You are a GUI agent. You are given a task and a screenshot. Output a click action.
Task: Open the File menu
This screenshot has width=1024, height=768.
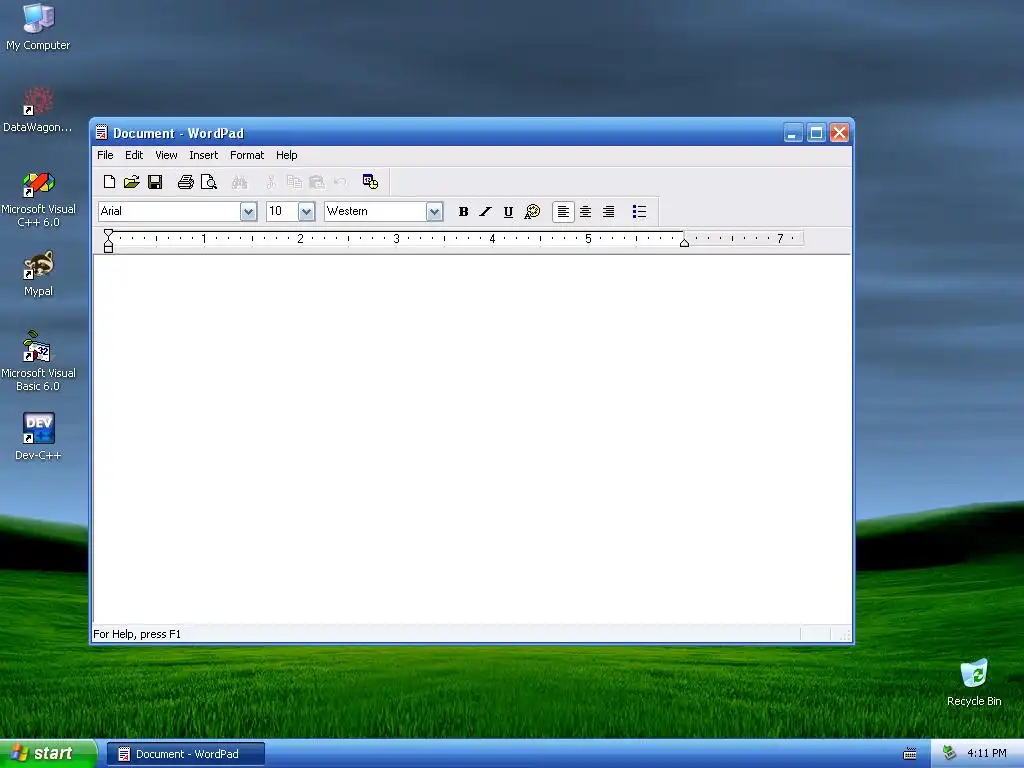(105, 155)
